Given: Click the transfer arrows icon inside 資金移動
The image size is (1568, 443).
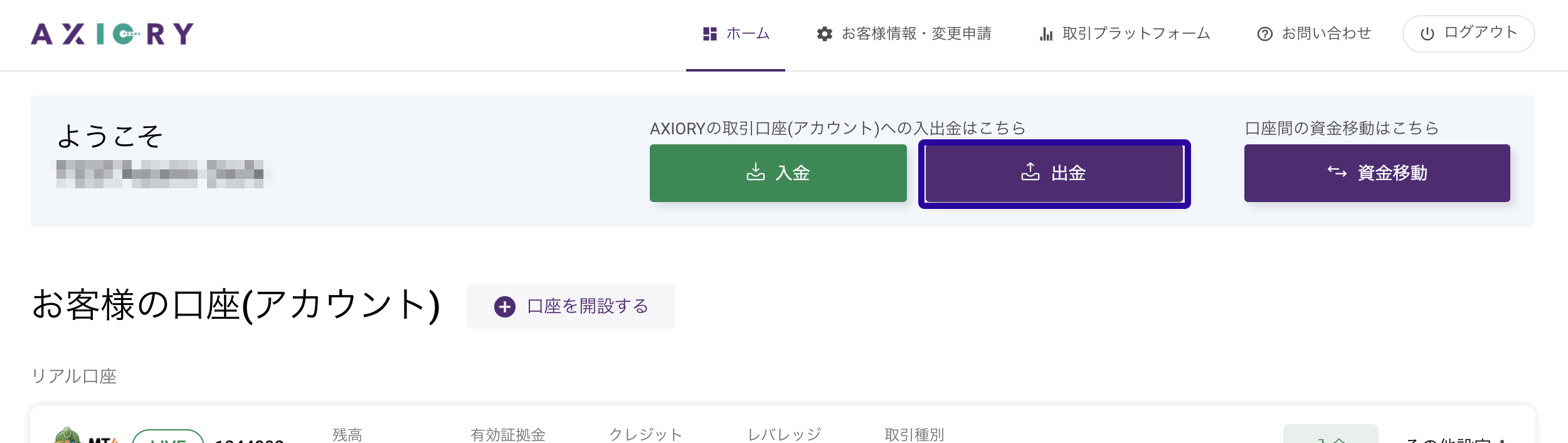Looking at the screenshot, I should (1335, 173).
